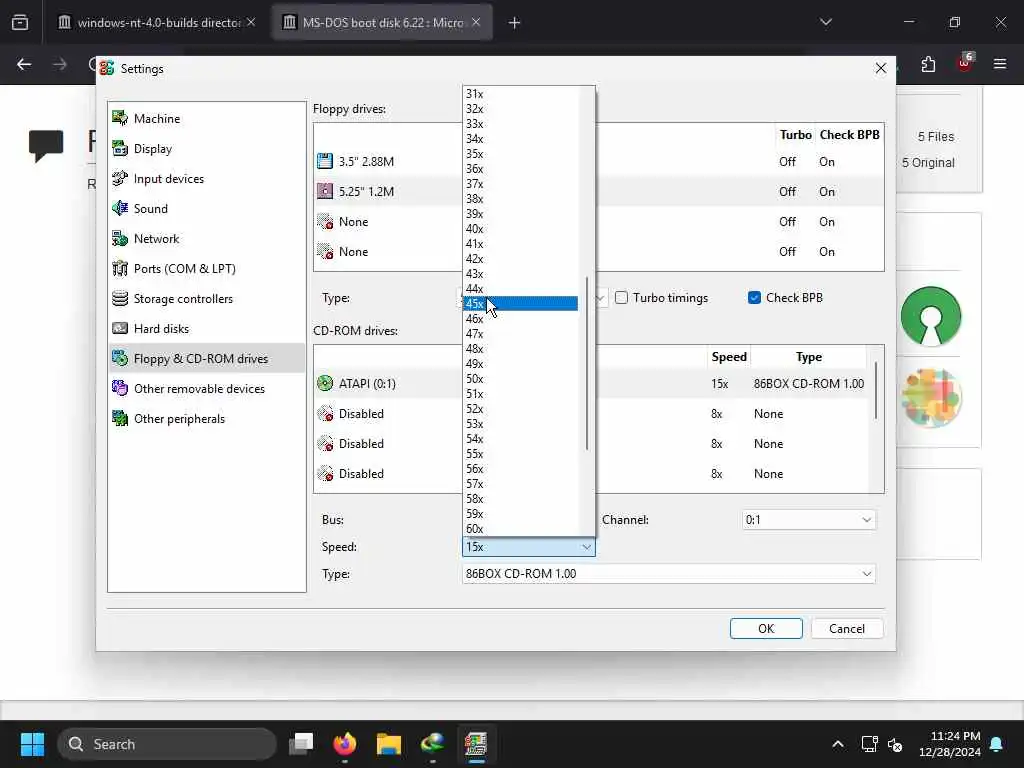Choose 60x speed option

click(520, 529)
